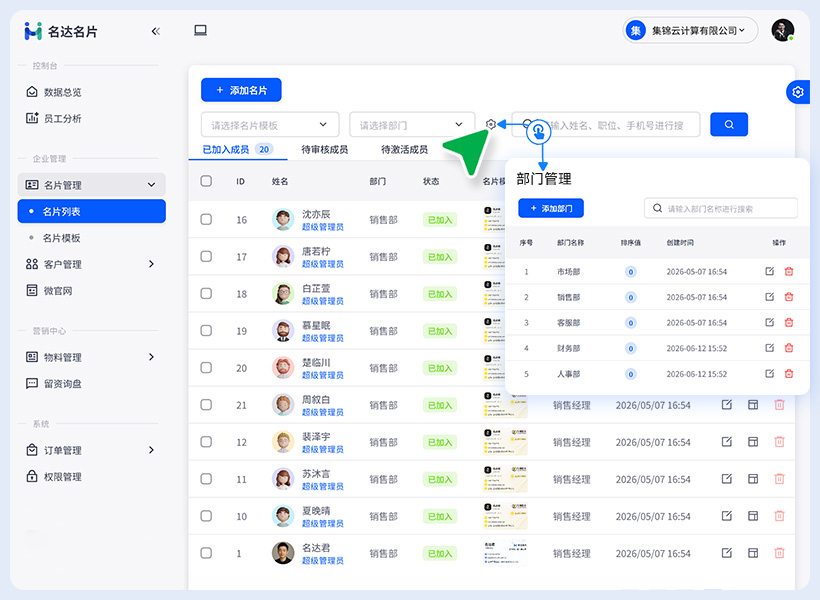Delete member 苏沐言

tap(779, 479)
